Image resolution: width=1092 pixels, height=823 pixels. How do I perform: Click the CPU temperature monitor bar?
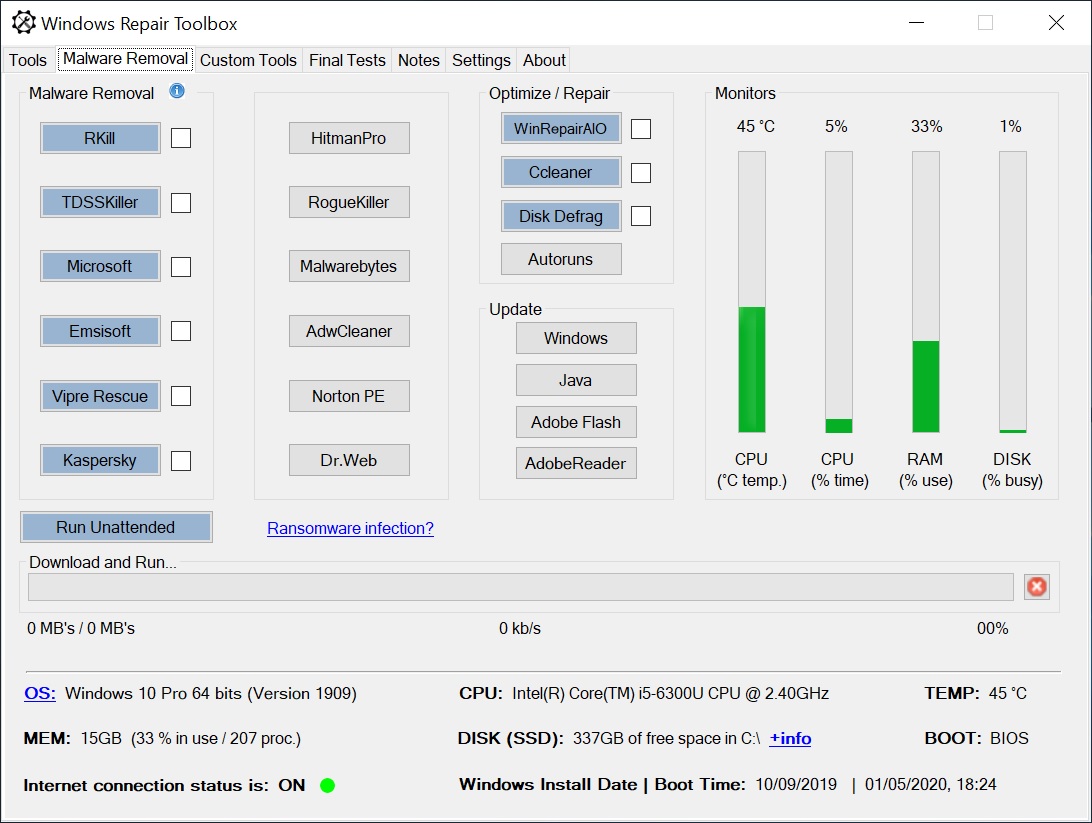pyautogui.click(x=751, y=292)
